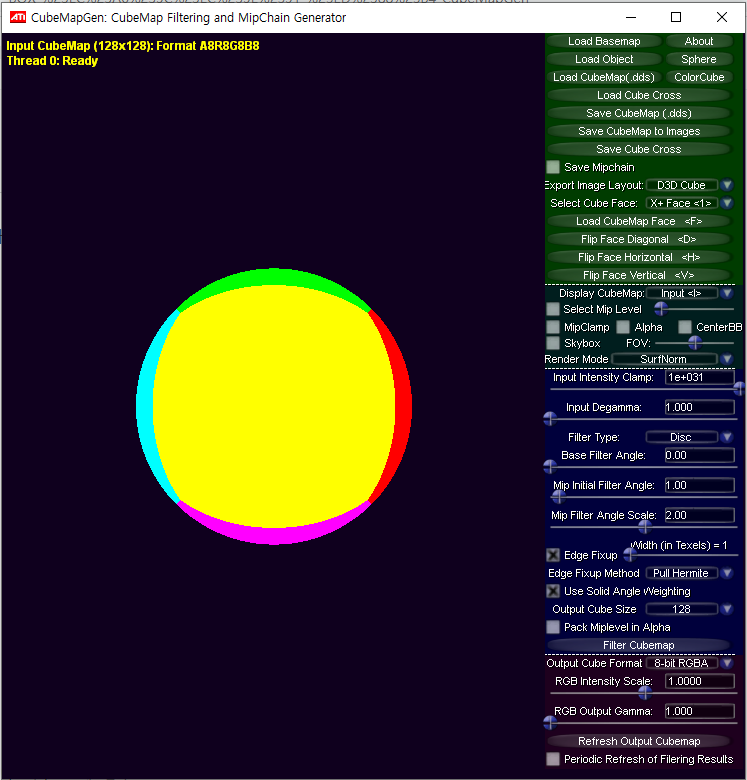Image resolution: width=747 pixels, height=780 pixels.
Task: Click the ColorCube button
Action: (699, 77)
